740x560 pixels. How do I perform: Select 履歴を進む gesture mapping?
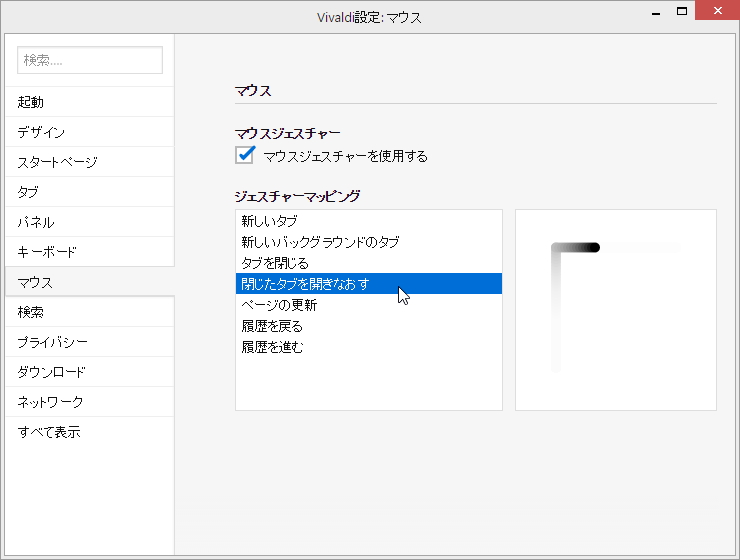coord(369,347)
